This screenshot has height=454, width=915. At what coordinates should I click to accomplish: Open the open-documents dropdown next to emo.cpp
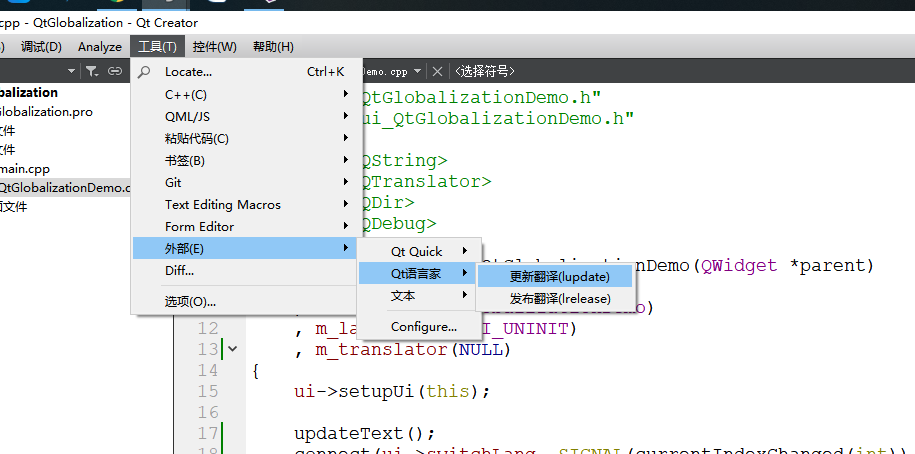pos(417,72)
